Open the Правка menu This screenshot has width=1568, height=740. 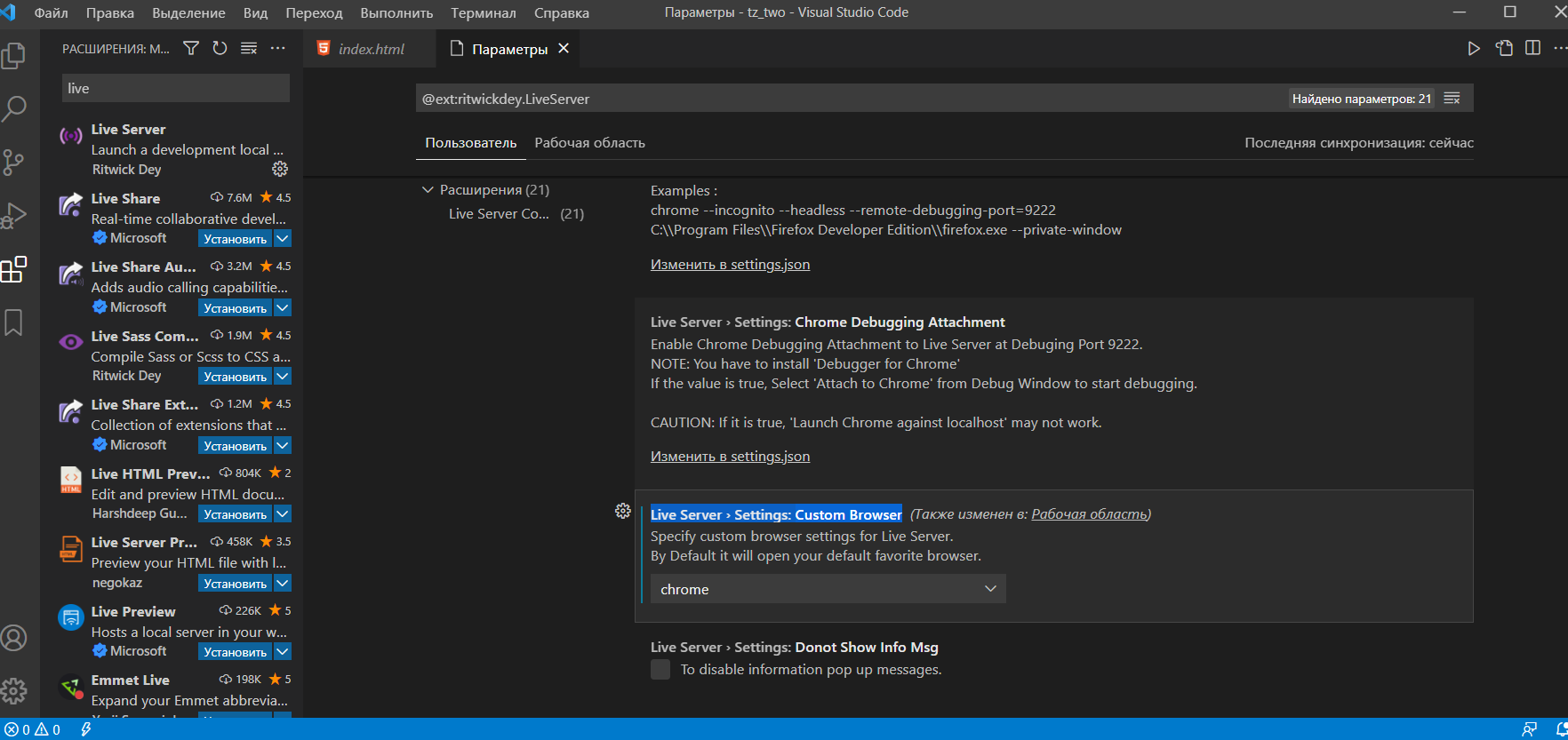click(x=110, y=12)
